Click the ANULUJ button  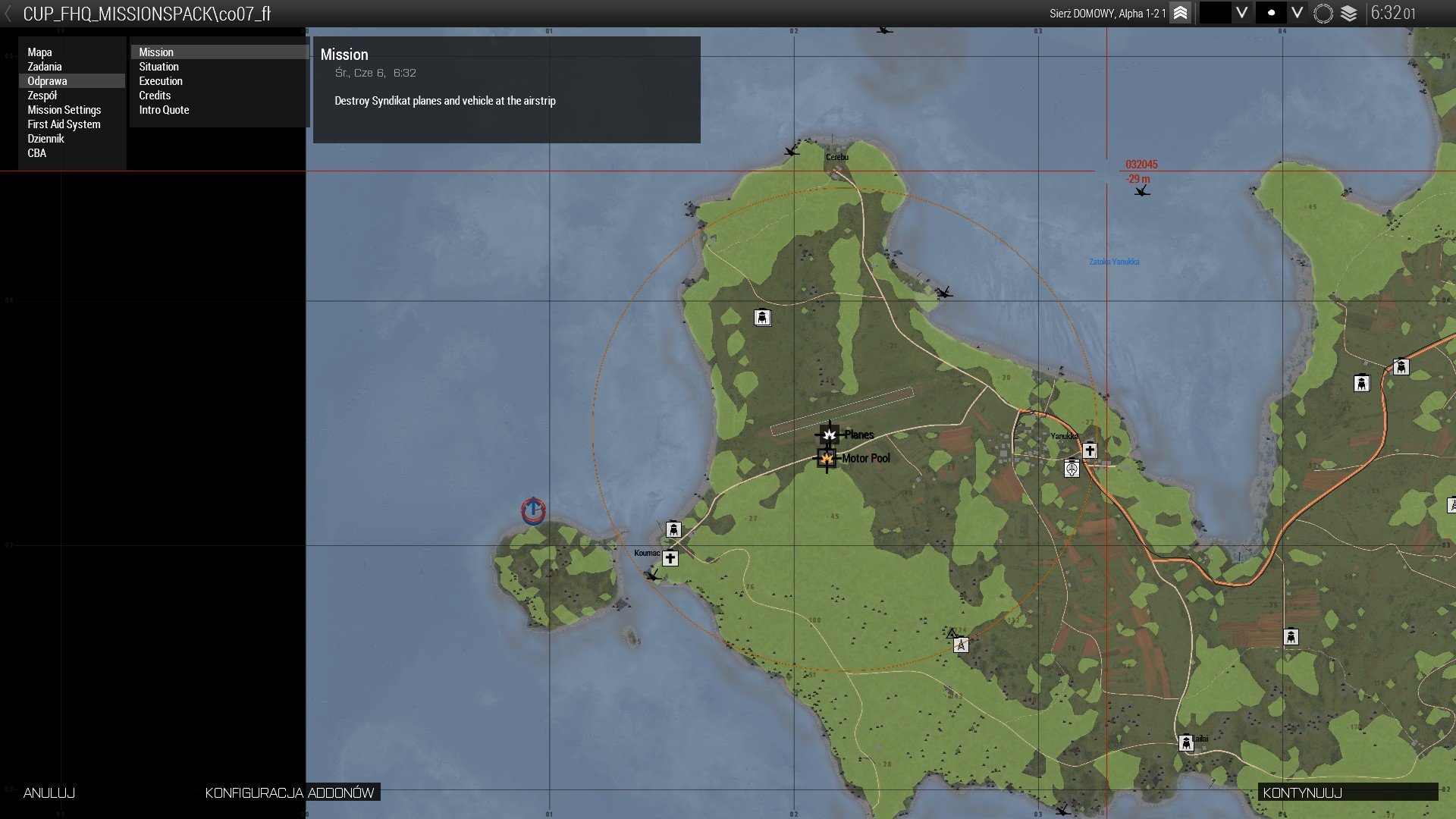point(49,792)
